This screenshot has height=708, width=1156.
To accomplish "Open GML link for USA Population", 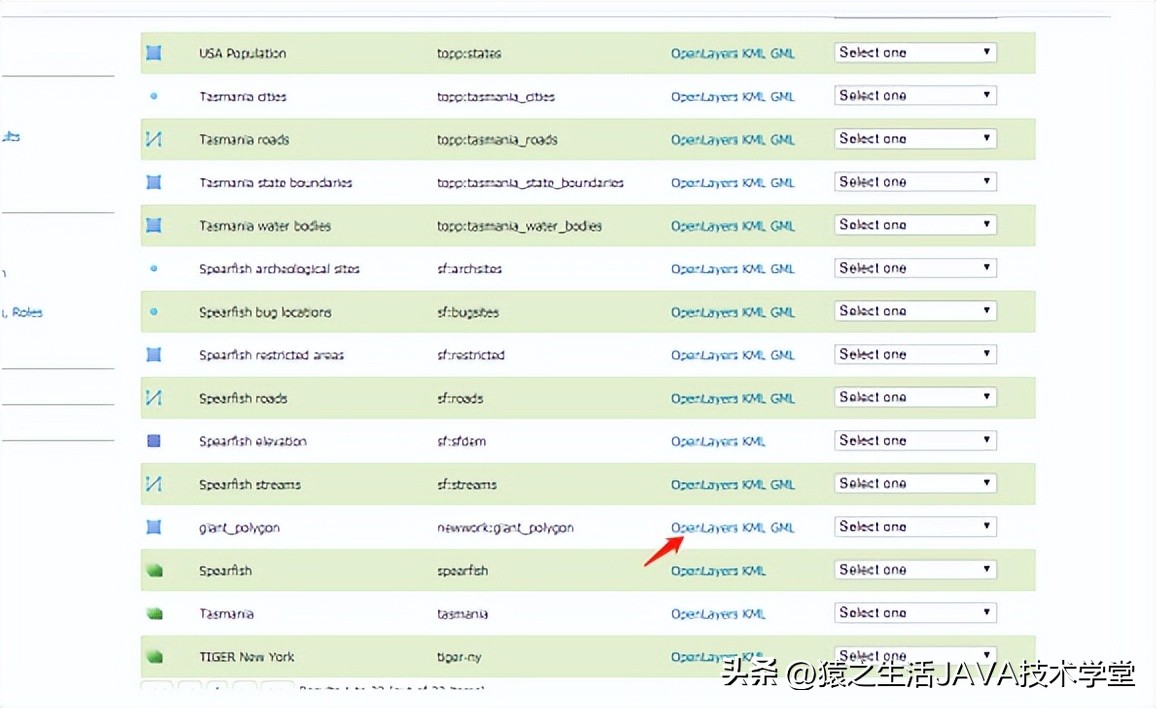I will 782,53.
